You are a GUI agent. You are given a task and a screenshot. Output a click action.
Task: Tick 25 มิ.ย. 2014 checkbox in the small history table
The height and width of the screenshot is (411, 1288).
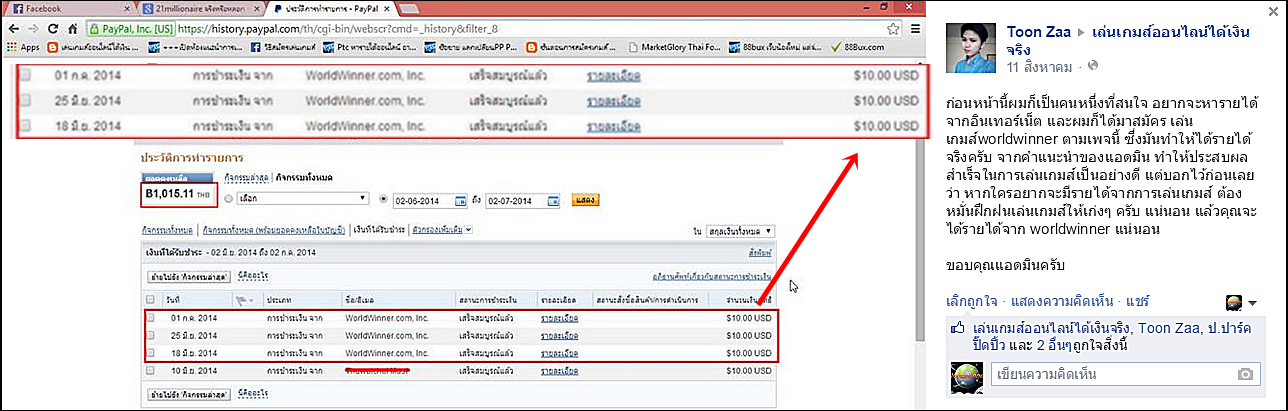pos(151,336)
